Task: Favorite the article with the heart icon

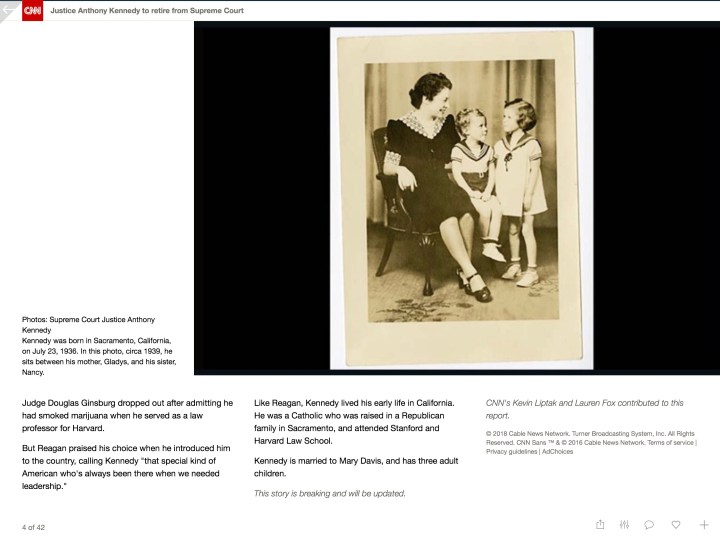Action: point(676,524)
